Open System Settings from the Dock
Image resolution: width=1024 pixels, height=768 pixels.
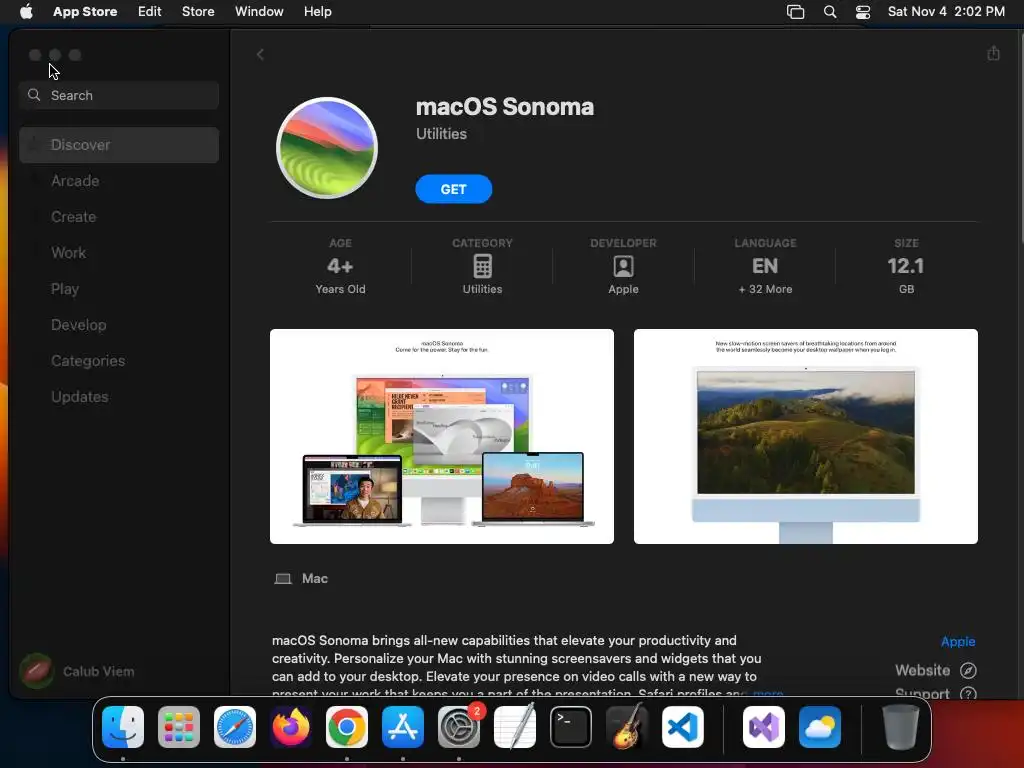pos(458,727)
